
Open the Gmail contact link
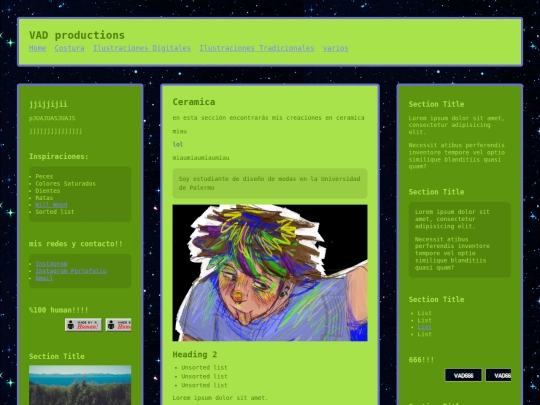click(x=44, y=278)
